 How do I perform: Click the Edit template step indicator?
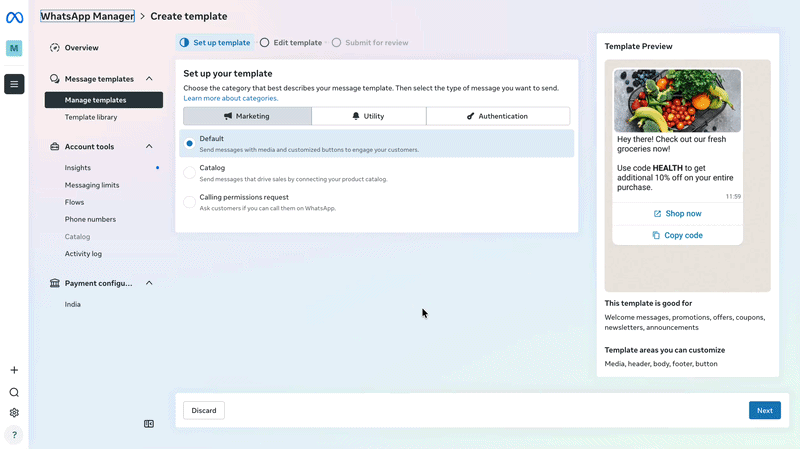[291, 43]
